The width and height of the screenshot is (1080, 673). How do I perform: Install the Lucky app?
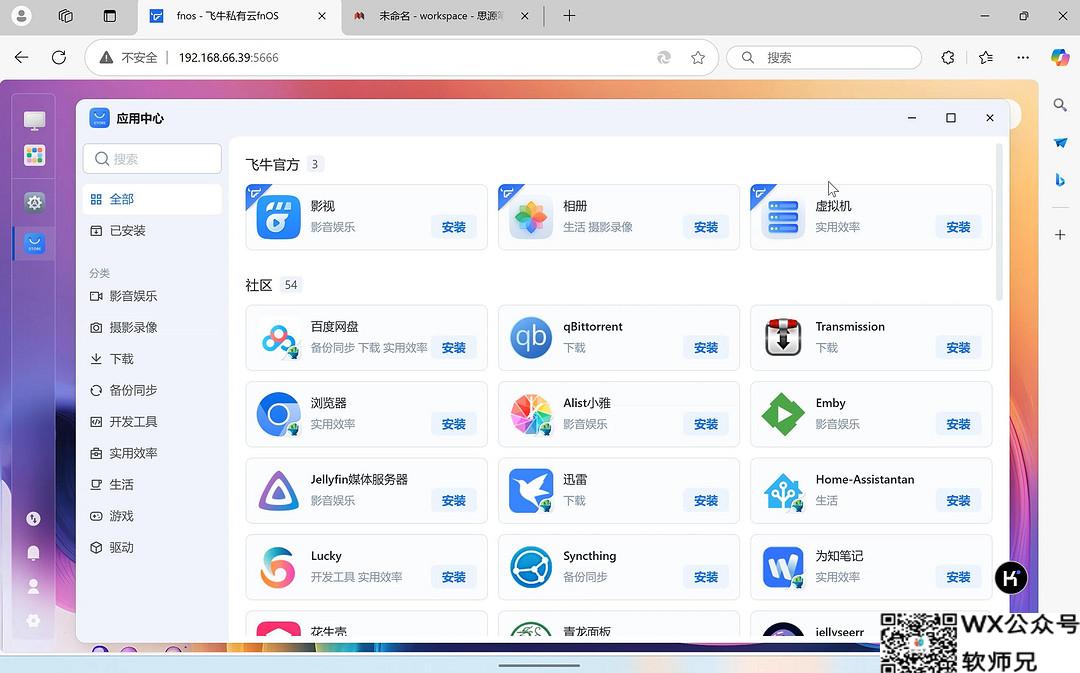point(454,577)
